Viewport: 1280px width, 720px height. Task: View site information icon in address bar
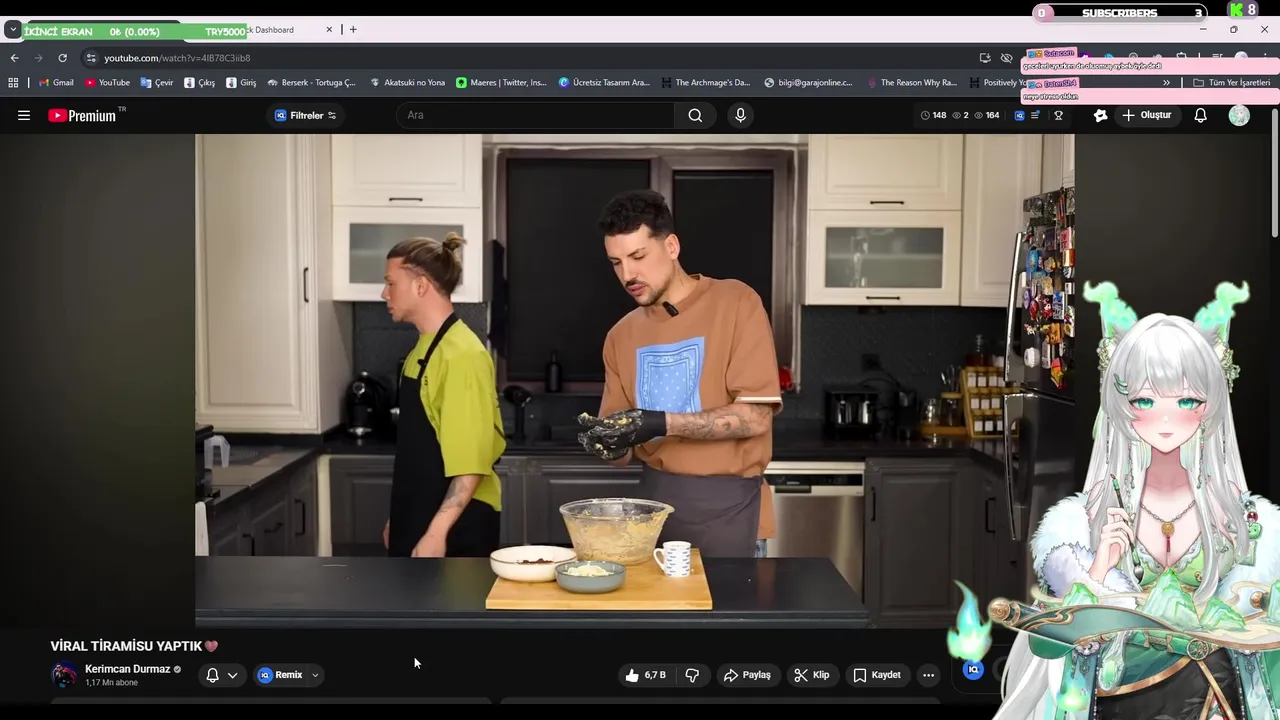91,58
